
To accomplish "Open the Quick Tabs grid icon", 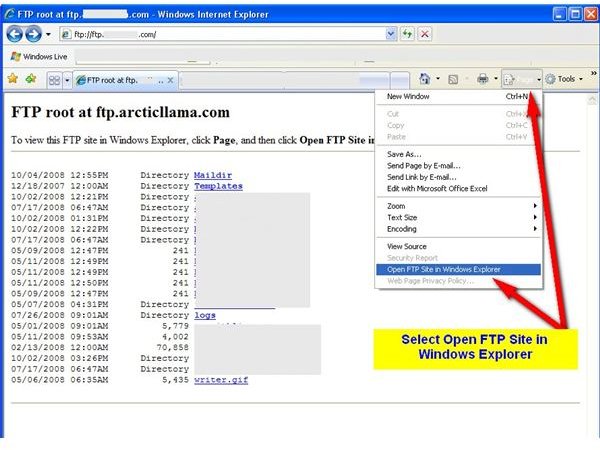I will pos(54,80).
